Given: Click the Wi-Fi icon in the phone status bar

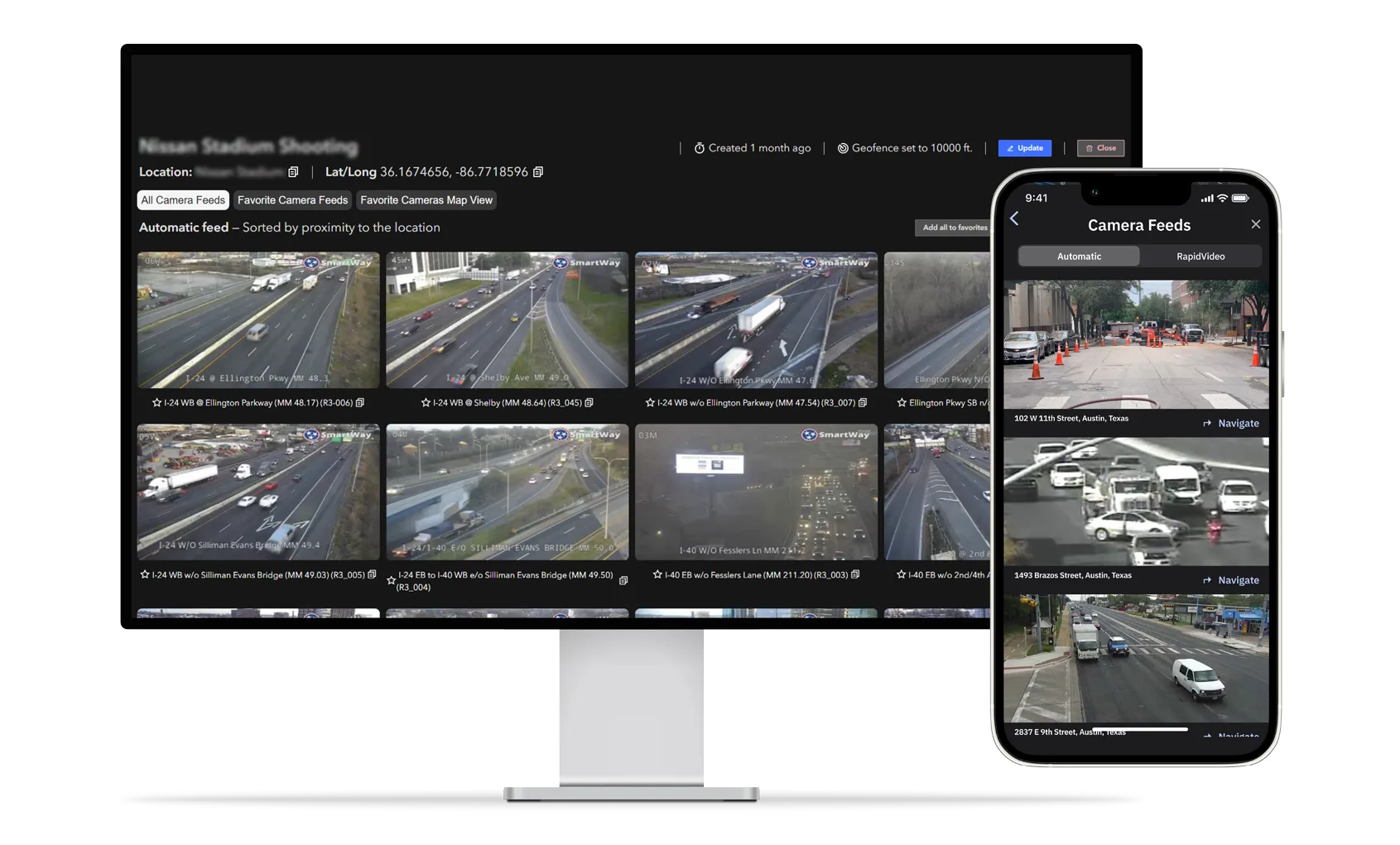Looking at the screenshot, I should click(x=1222, y=199).
